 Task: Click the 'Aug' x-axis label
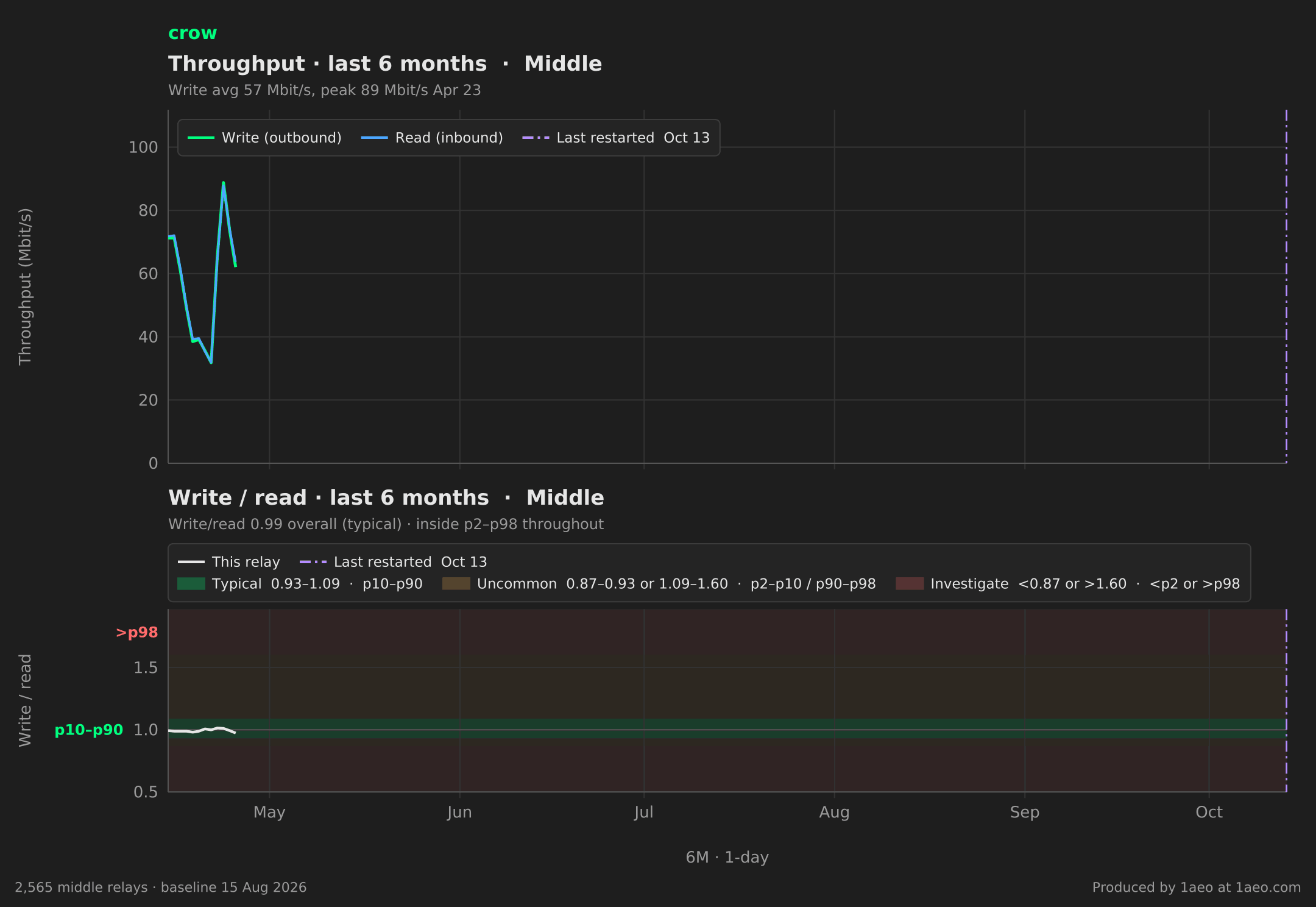(x=834, y=813)
